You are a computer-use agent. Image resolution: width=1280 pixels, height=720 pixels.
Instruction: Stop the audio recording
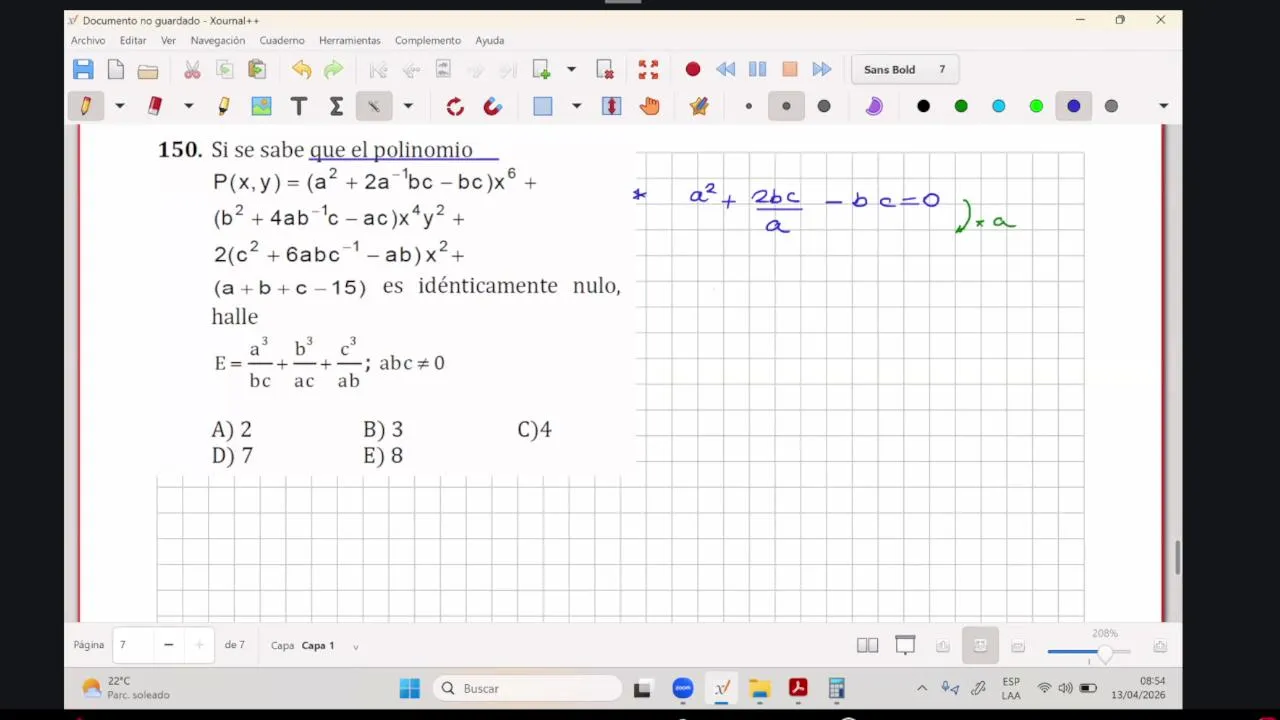coord(790,69)
